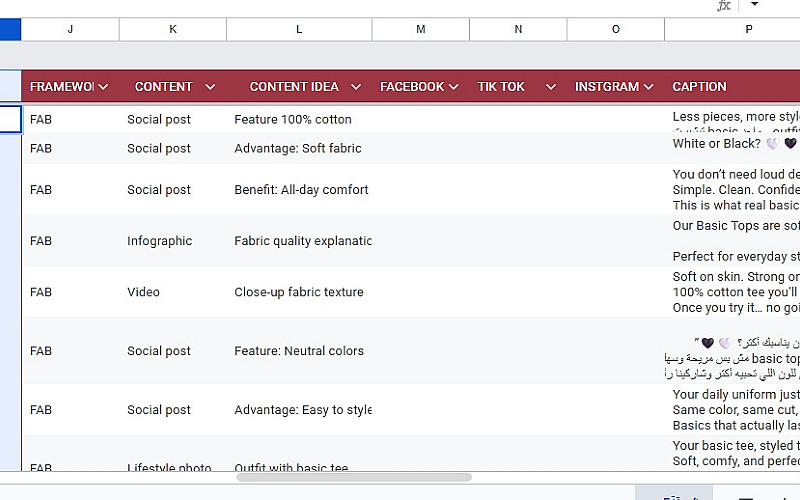
Task: Select column L header
Action: (299, 30)
